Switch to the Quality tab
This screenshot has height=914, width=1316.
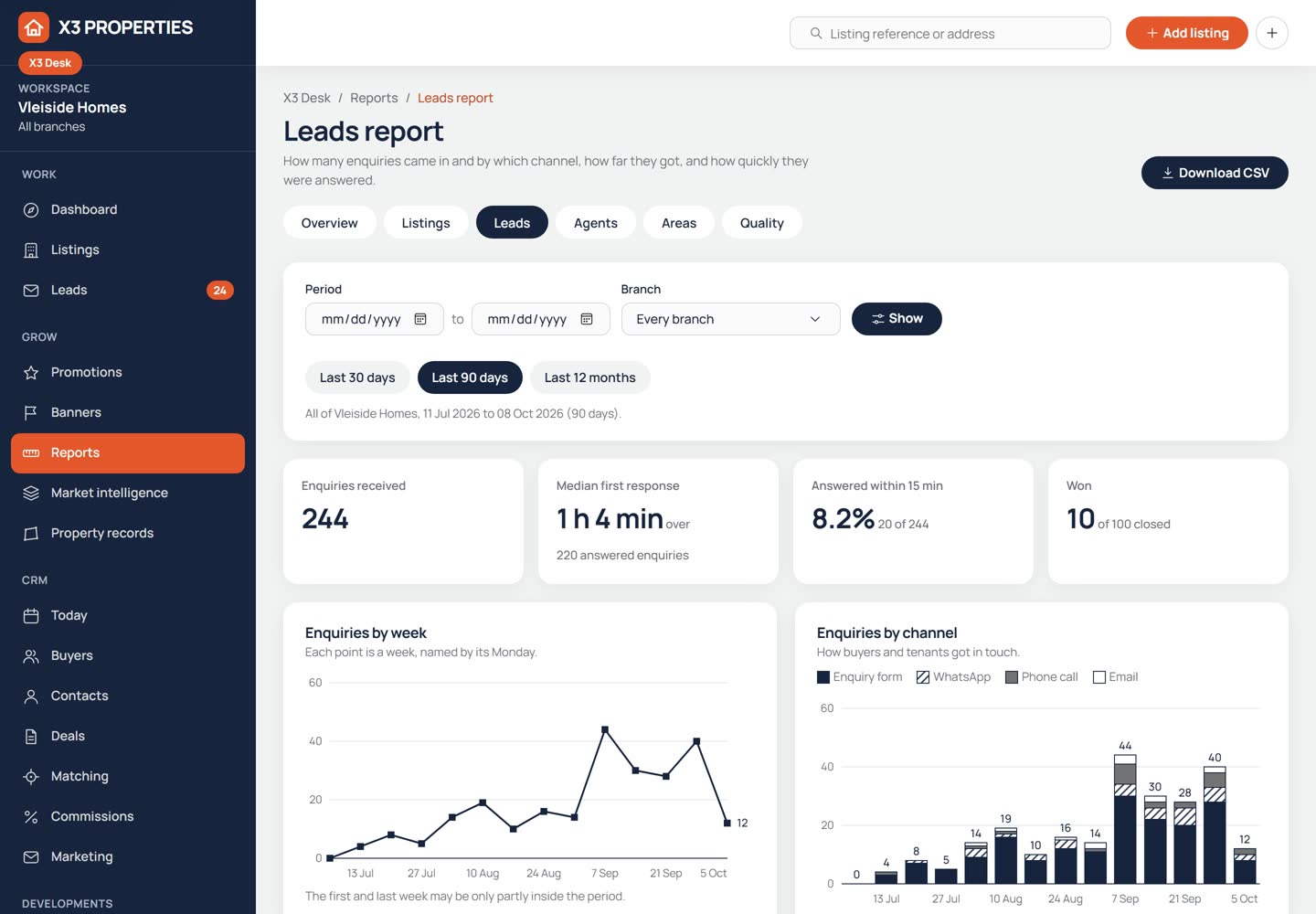pyautogui.click(x=762, y=223)
